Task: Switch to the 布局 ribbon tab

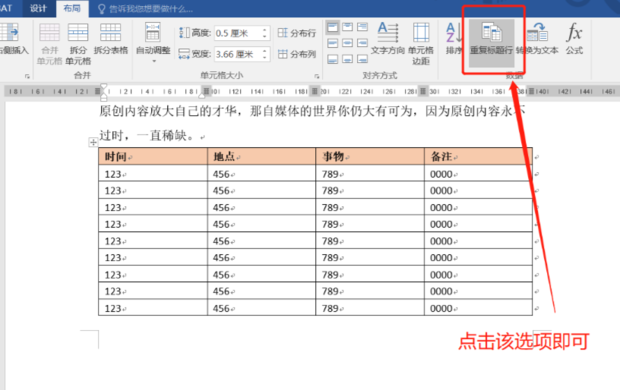Action: coord(72,8)
